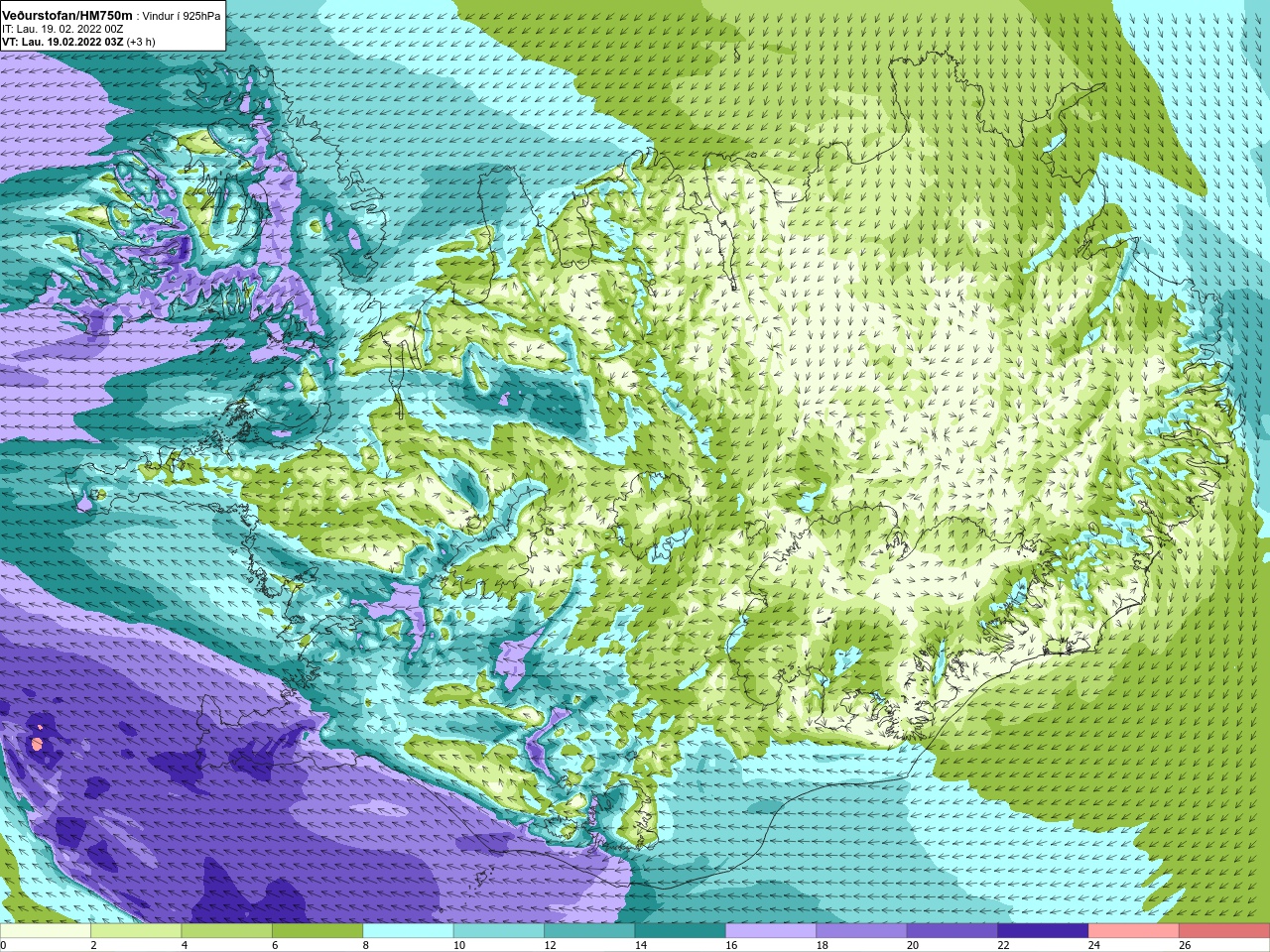This screenshot has width=1270, height=952.
Task: Pick the legend swatch between 4 and 6
Action: pyautogui.click(x=226, y=931)
